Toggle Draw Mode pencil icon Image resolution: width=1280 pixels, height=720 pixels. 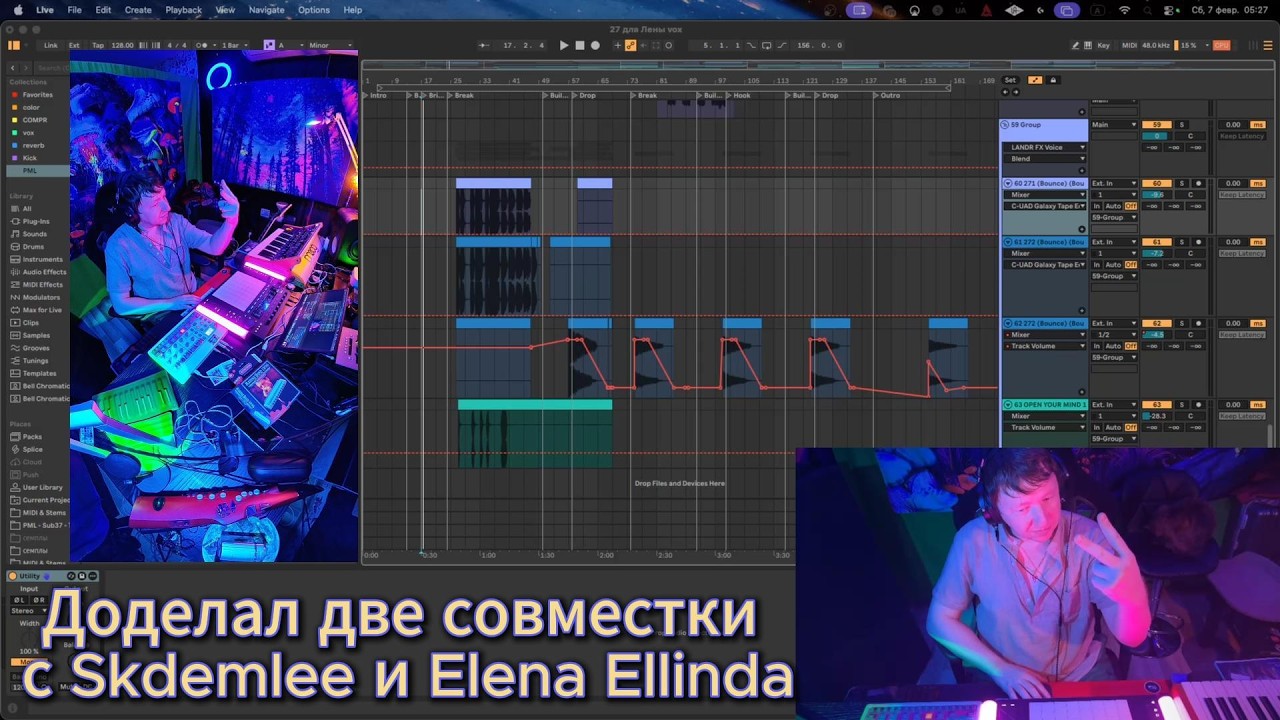[1075, 45]
